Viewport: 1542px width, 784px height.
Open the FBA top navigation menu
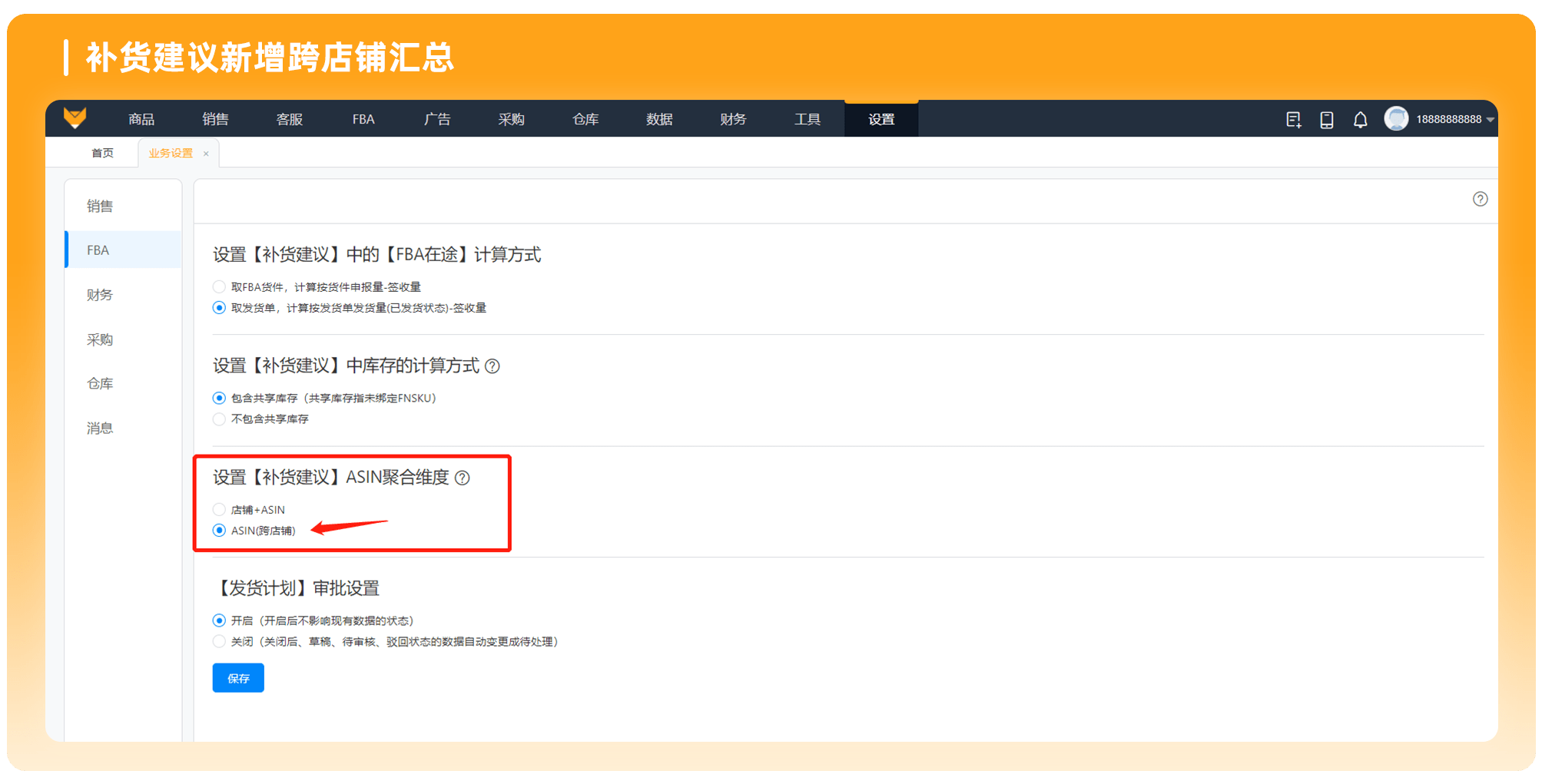click(x=363, y=119)
